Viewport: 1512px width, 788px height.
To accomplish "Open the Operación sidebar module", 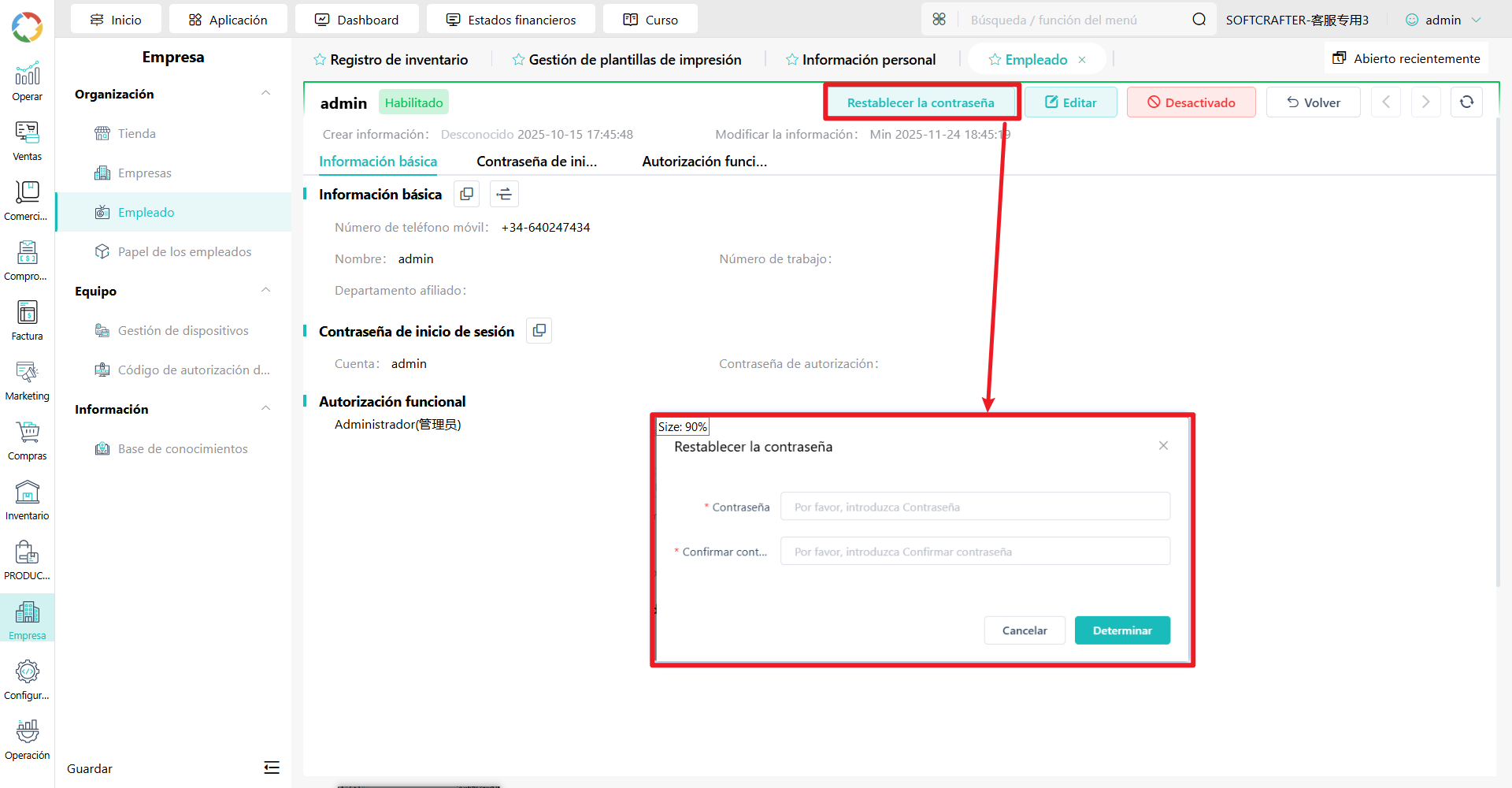I will point(28,741).
